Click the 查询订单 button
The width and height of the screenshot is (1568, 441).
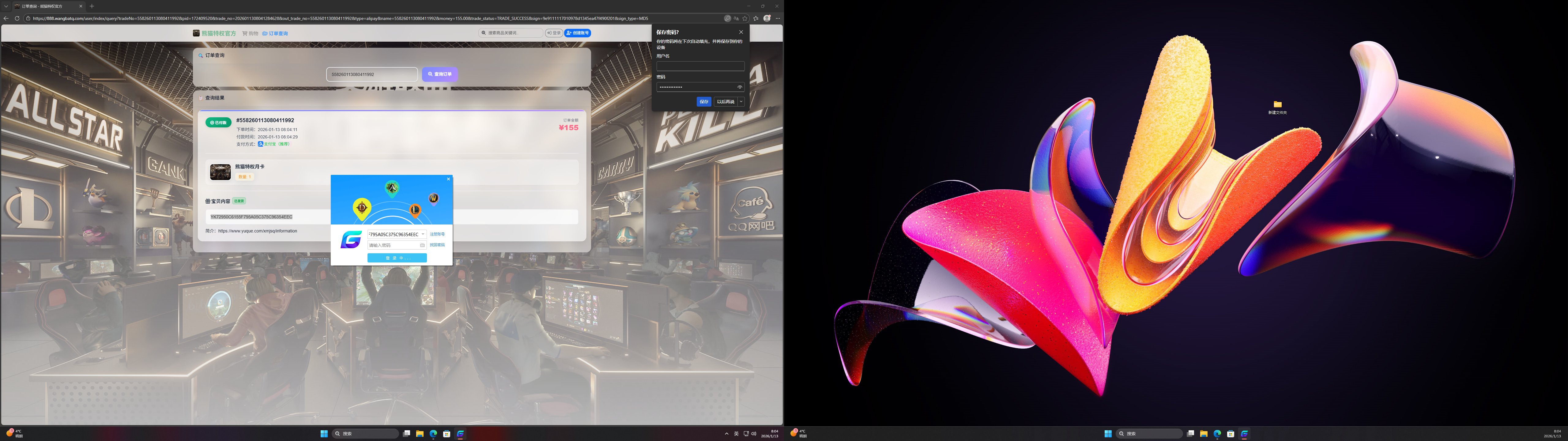(x=439, y=74)
